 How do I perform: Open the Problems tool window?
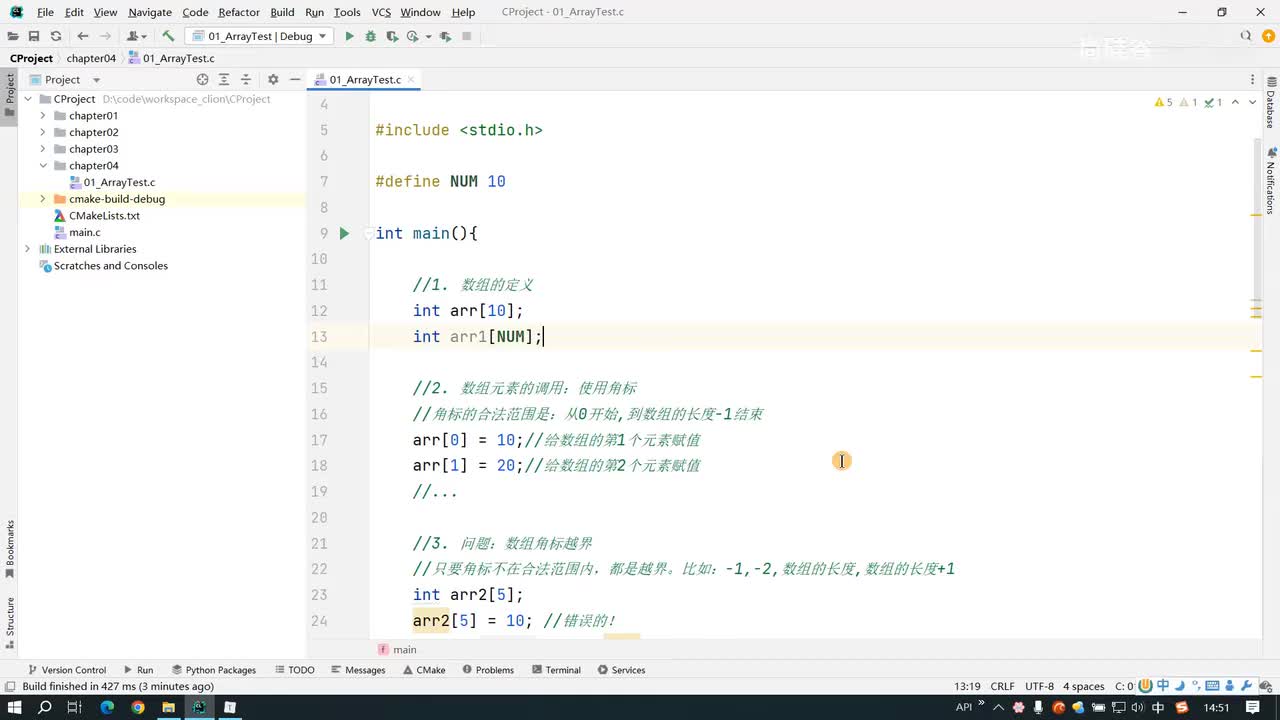pos(488,670)
